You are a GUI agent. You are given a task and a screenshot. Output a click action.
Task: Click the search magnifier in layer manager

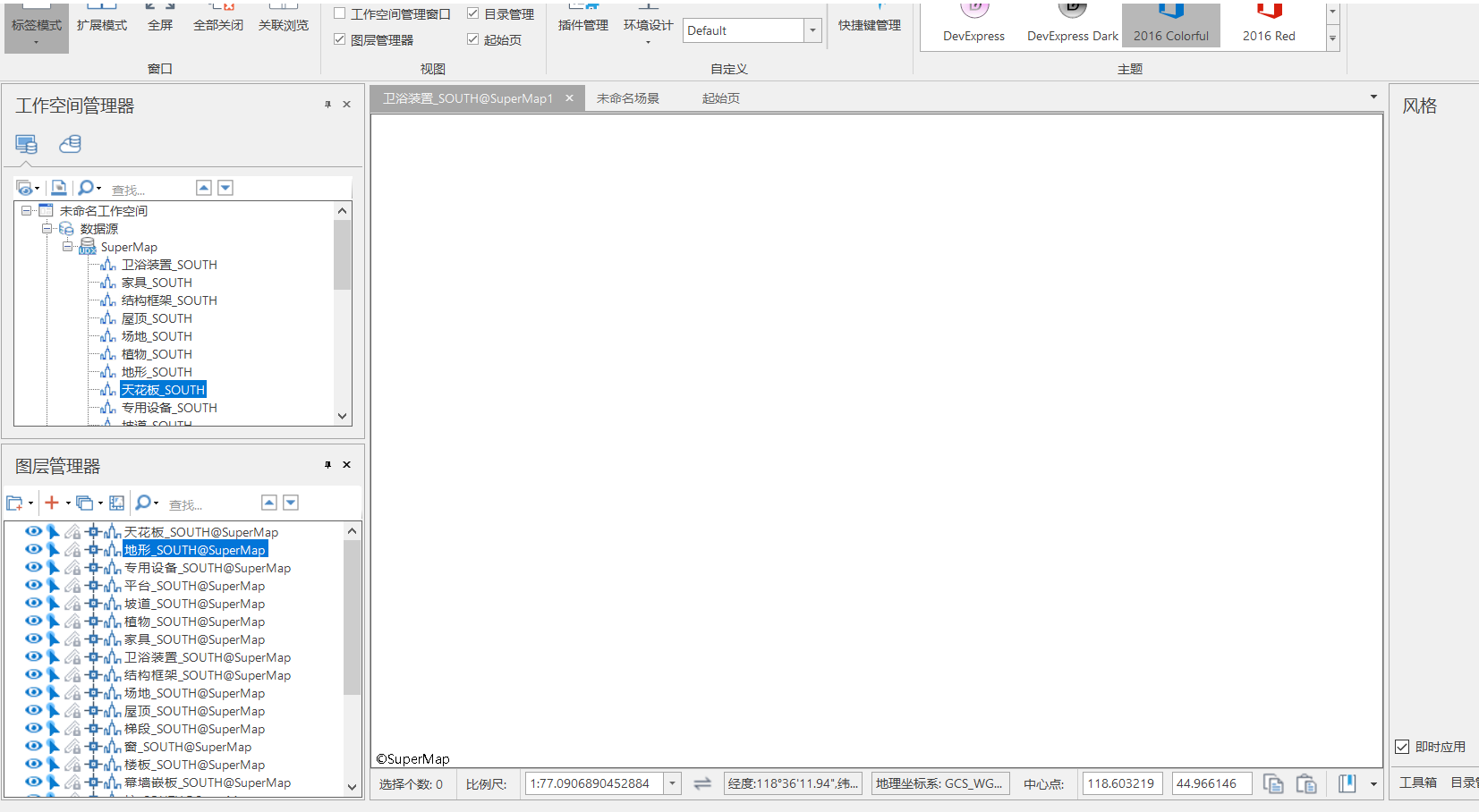pos(142,503)
